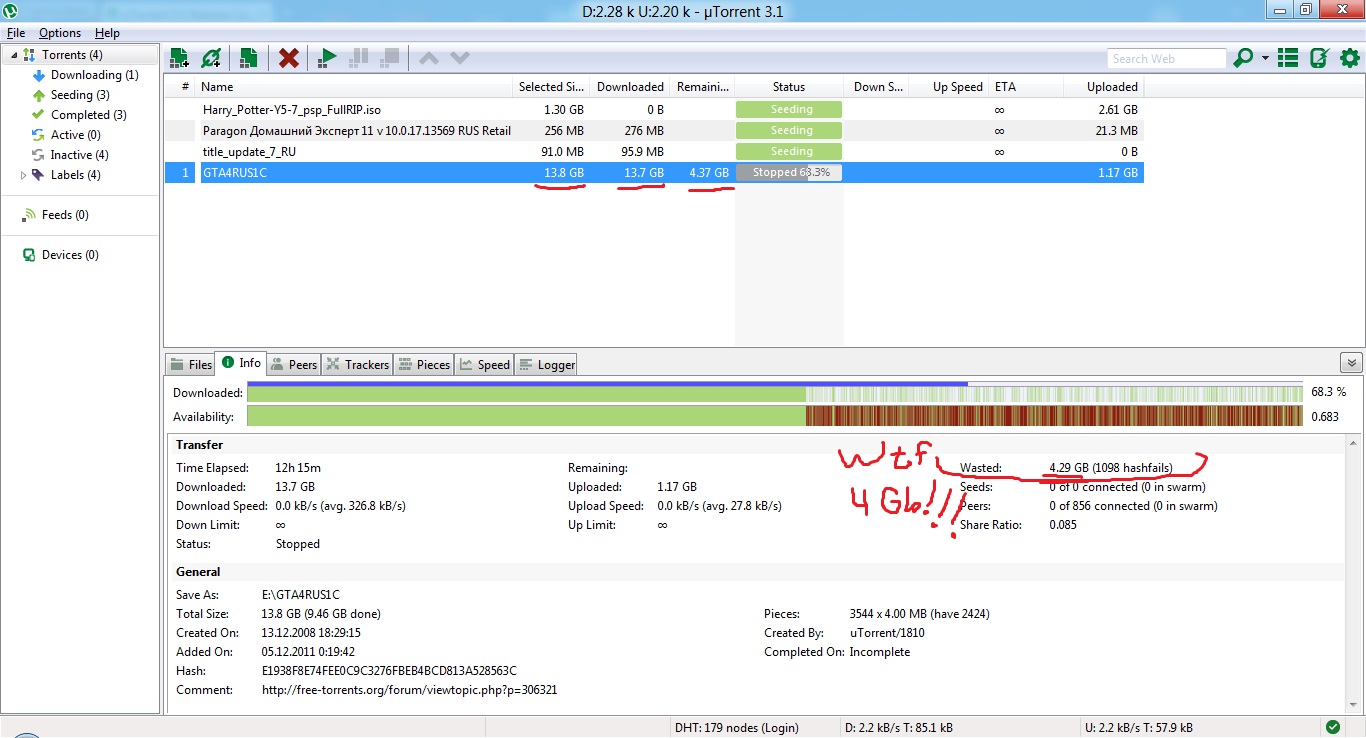
Task: Select Inactive (4) in the sidebar
Action: [x=80, y=155]
